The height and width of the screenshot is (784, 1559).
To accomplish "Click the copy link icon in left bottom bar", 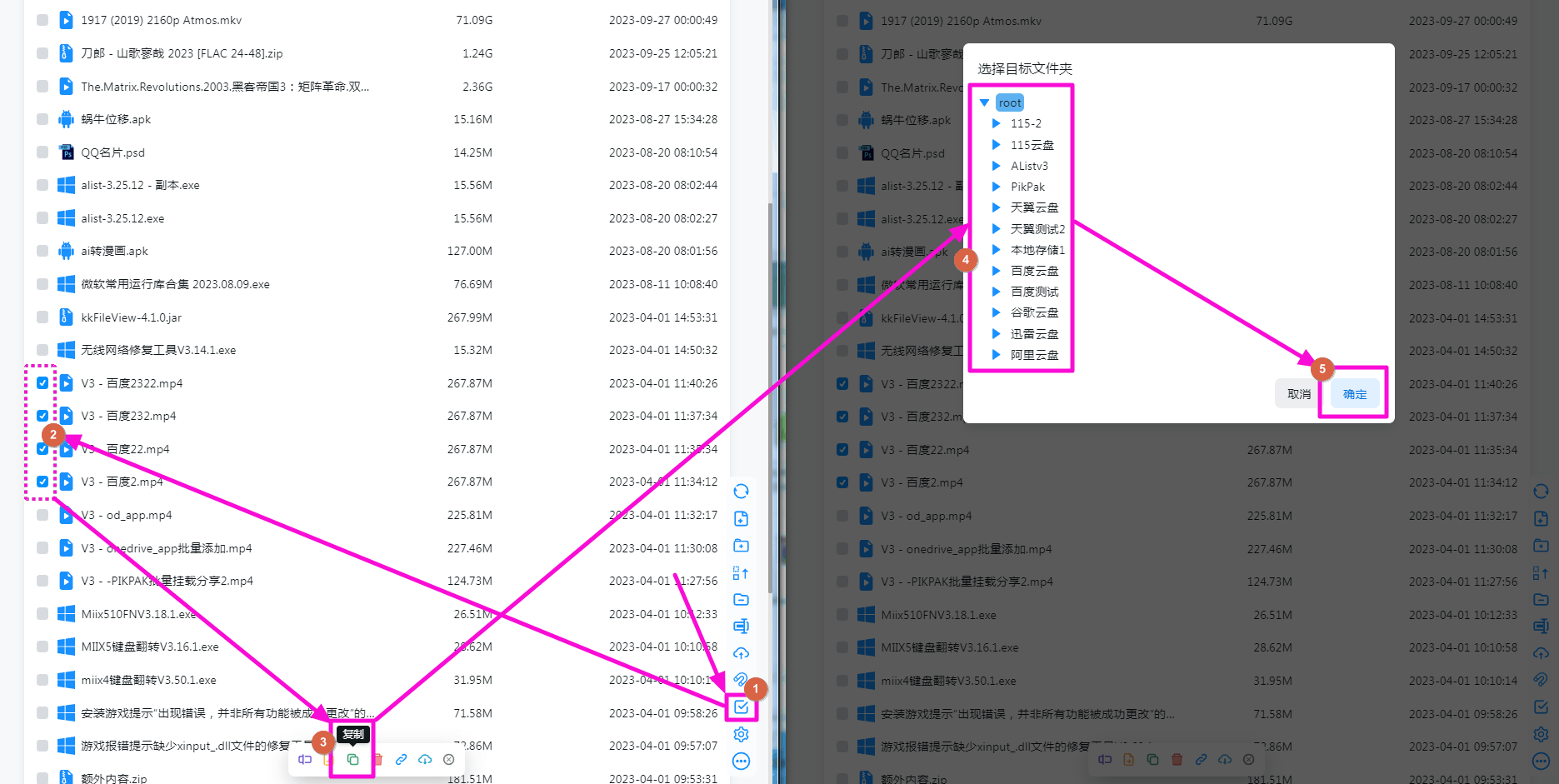I will coord(401,759).
